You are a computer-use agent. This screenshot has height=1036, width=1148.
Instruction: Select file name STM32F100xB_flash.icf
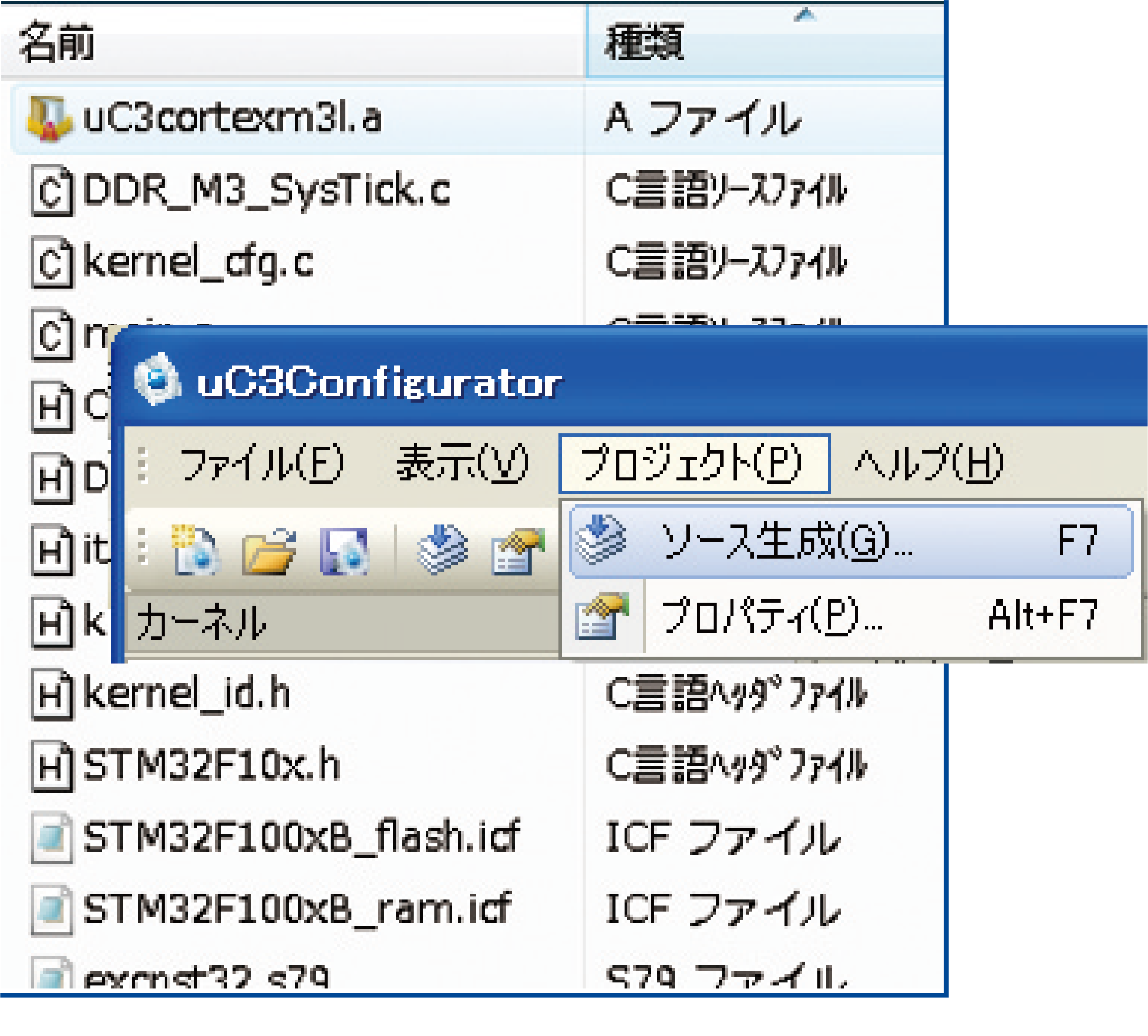tap(301, 837)
